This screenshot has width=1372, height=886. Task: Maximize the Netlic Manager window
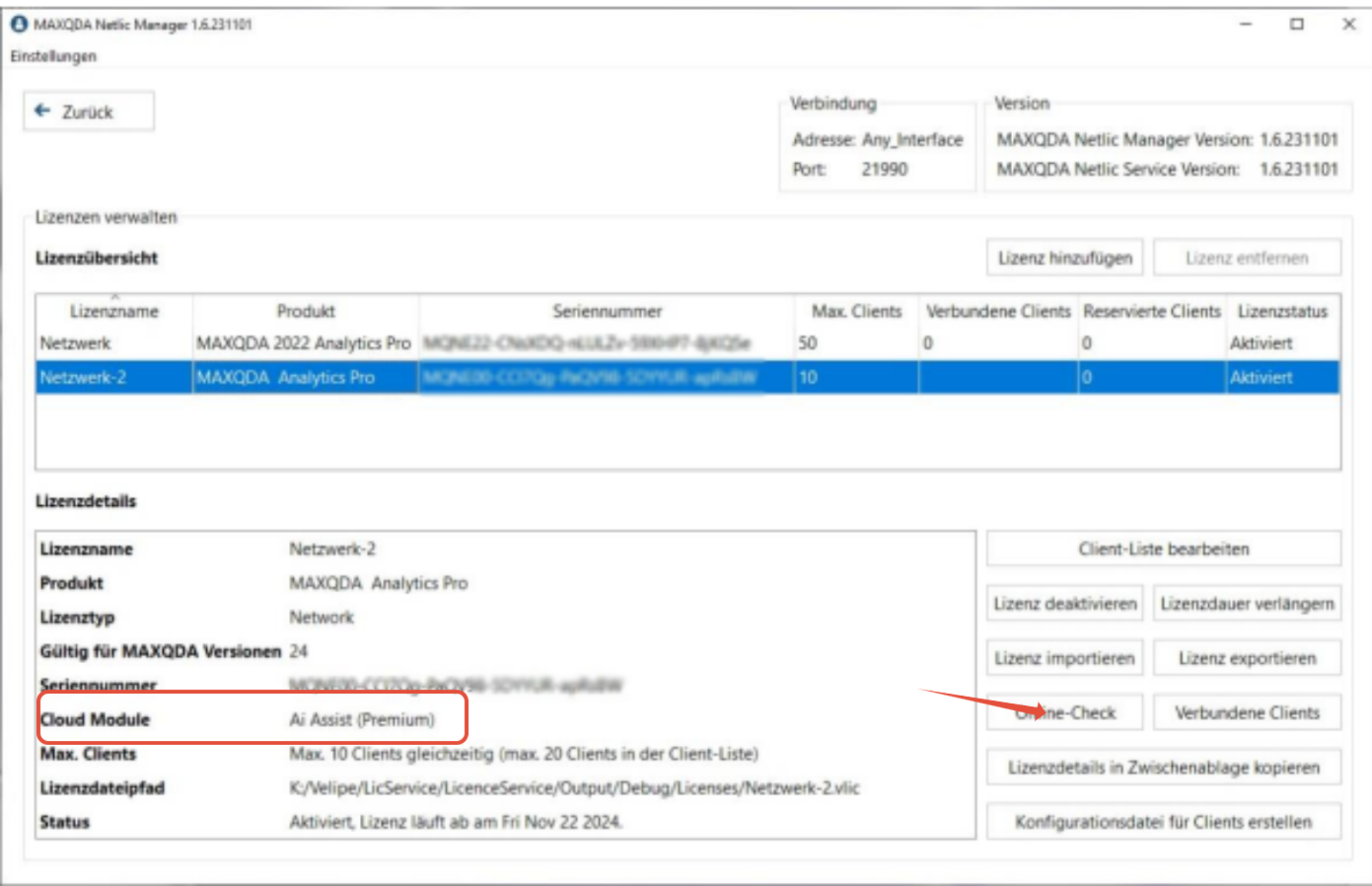1297,24
